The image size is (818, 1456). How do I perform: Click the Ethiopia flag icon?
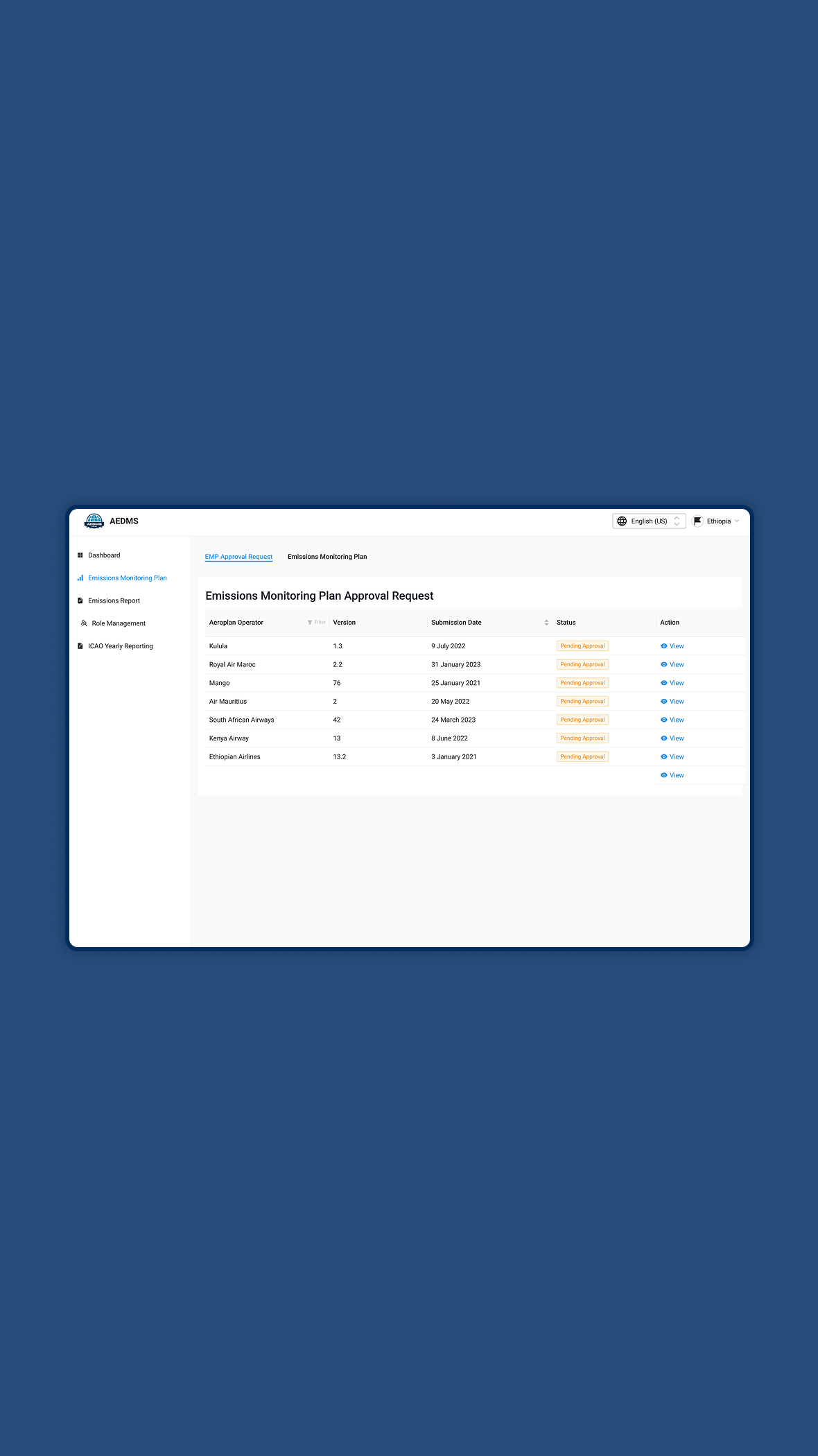tap(697, 521)
